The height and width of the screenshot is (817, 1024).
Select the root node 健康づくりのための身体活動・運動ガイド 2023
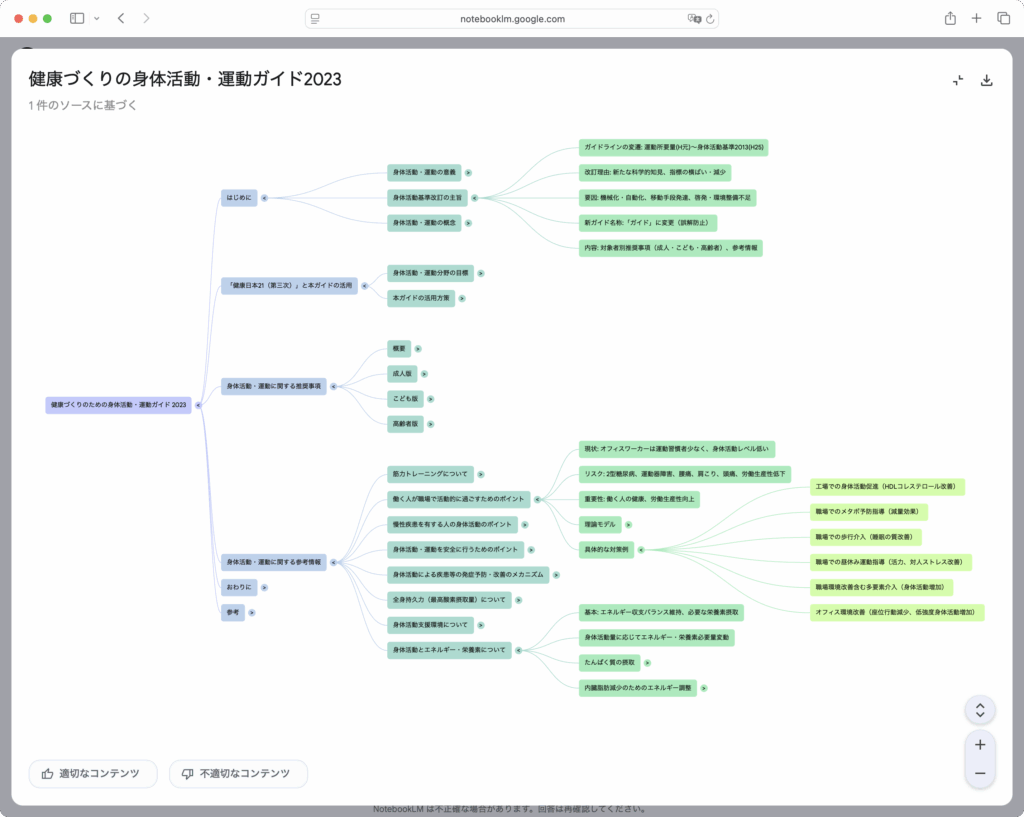[x=118, y=405]
